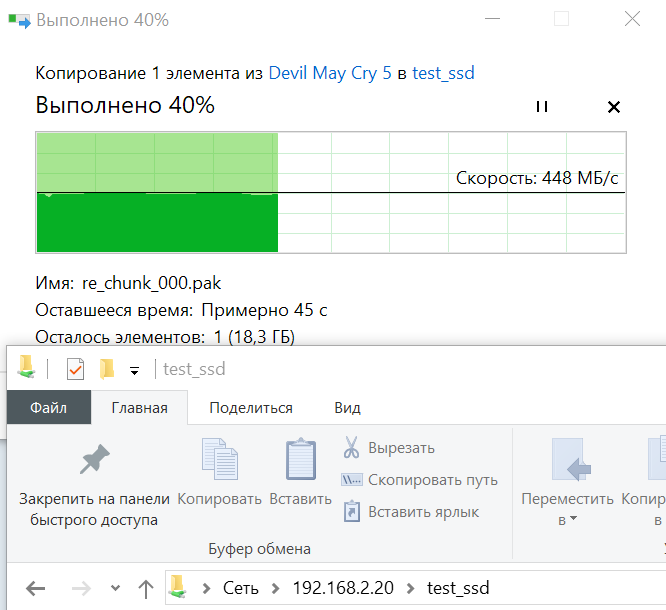Click the Буфер обмена group label
Viewport: 666px width, 610px height.
click(x=260, y=549)
